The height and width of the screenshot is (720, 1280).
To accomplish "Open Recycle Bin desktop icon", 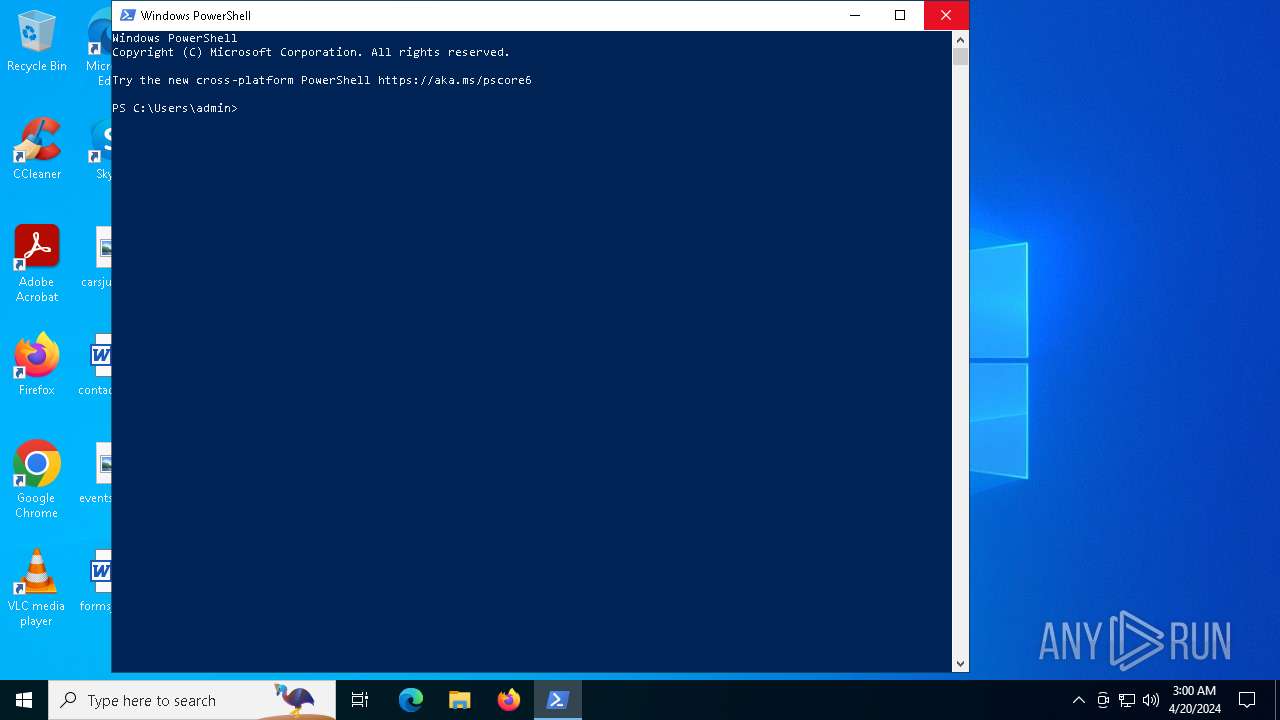I will point(37,42).
